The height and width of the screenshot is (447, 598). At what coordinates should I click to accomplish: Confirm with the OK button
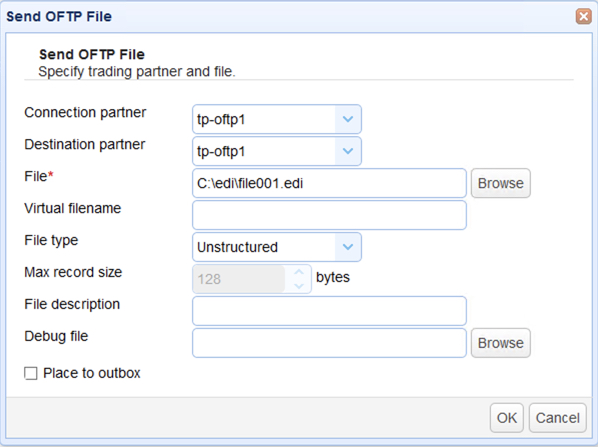click(x=506, y=418)
